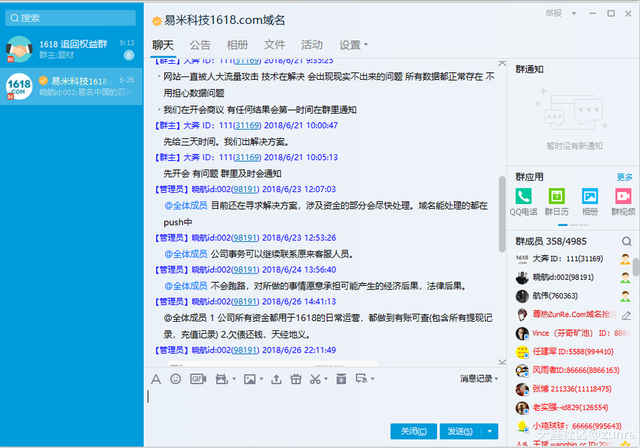Click the upload file icon
This screenshot has width=640, height=448.
tap(276, 379)
